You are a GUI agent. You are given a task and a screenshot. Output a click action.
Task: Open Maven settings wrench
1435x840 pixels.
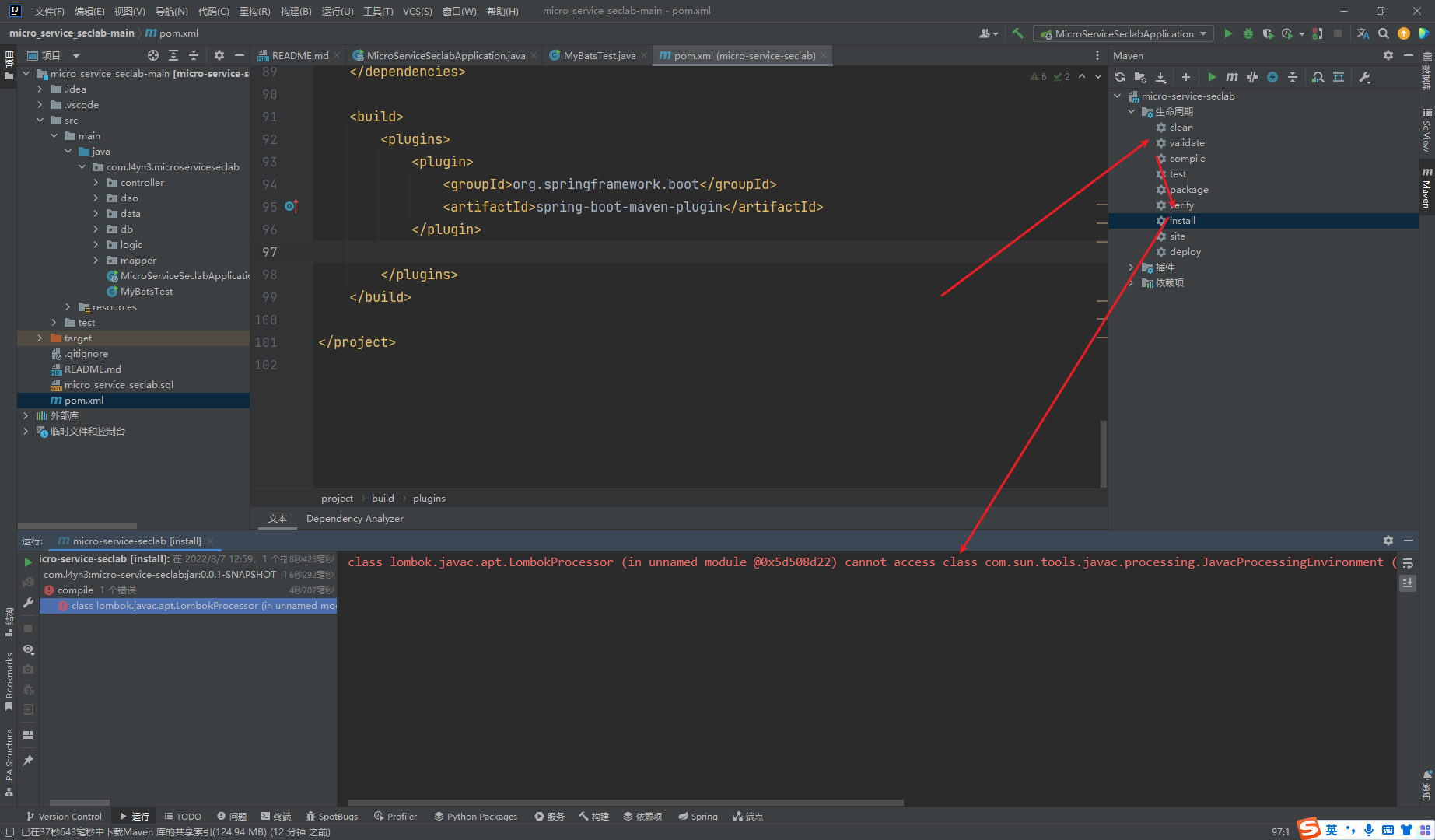tap(1365, 77)
